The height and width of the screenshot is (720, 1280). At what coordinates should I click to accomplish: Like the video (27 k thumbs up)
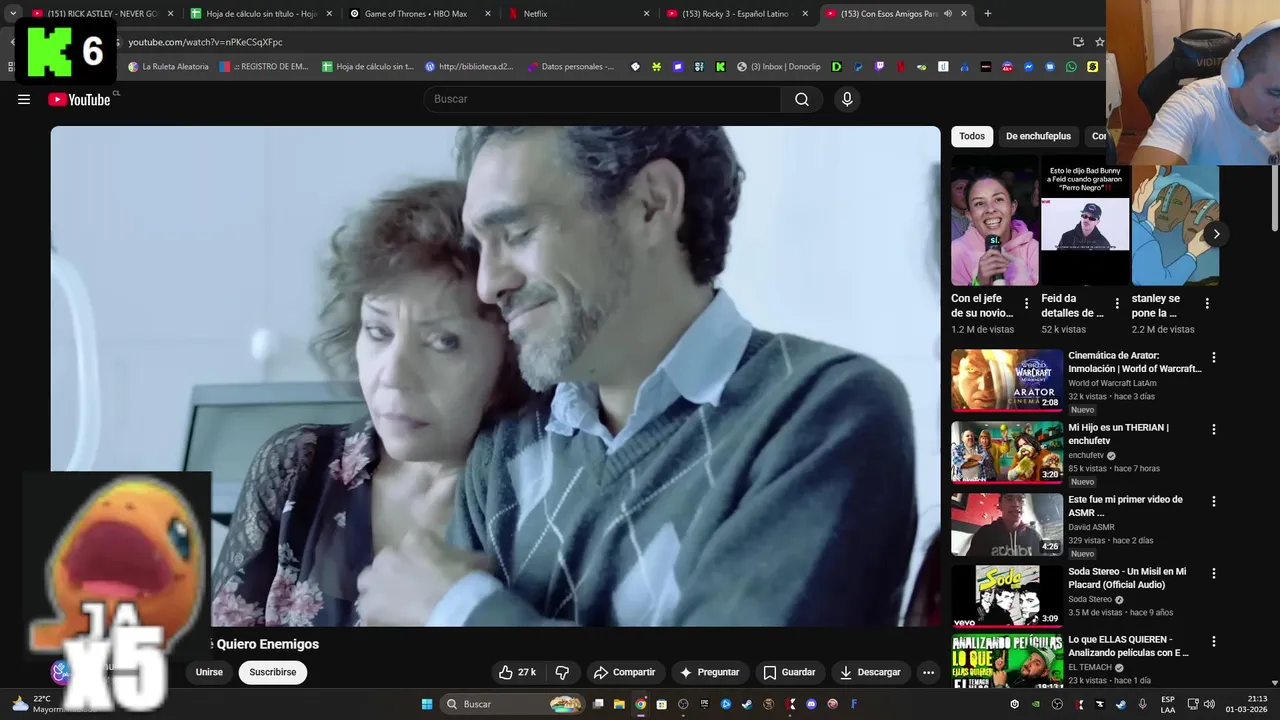518,672
